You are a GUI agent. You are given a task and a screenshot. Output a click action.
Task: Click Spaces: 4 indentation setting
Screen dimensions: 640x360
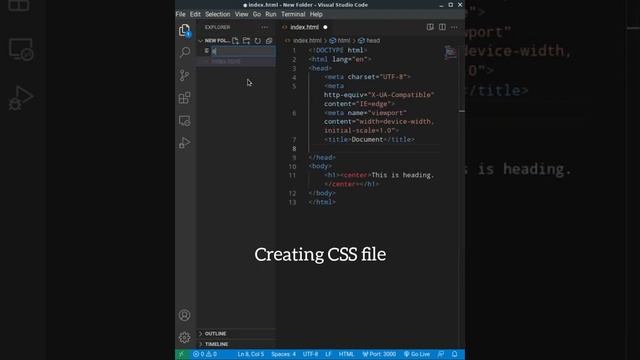283,354
